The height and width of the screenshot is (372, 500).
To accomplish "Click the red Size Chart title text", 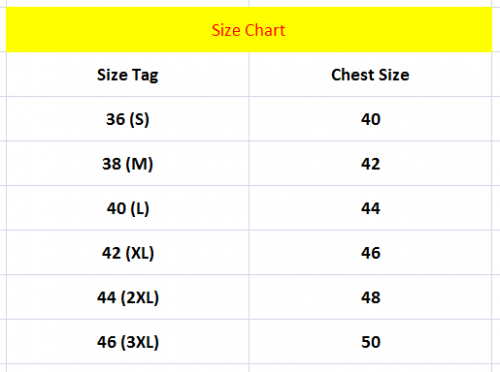I will point(248,30).
